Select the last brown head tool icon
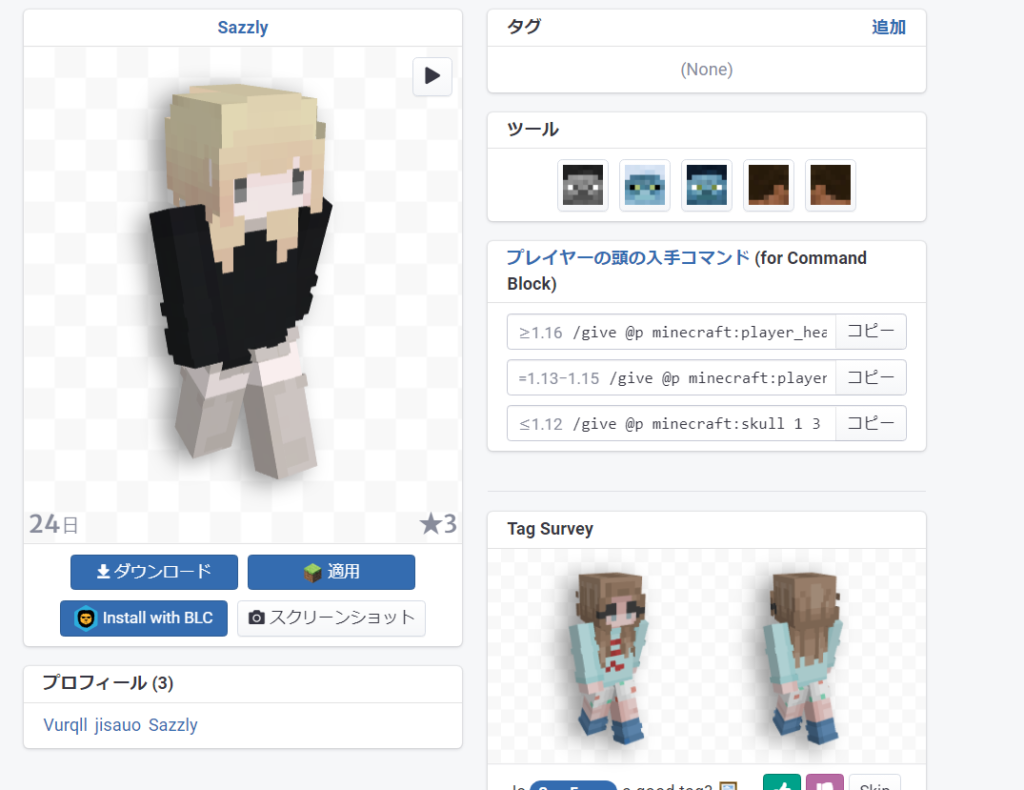This screenshot has height=790, width=1024. click(831, 185)
